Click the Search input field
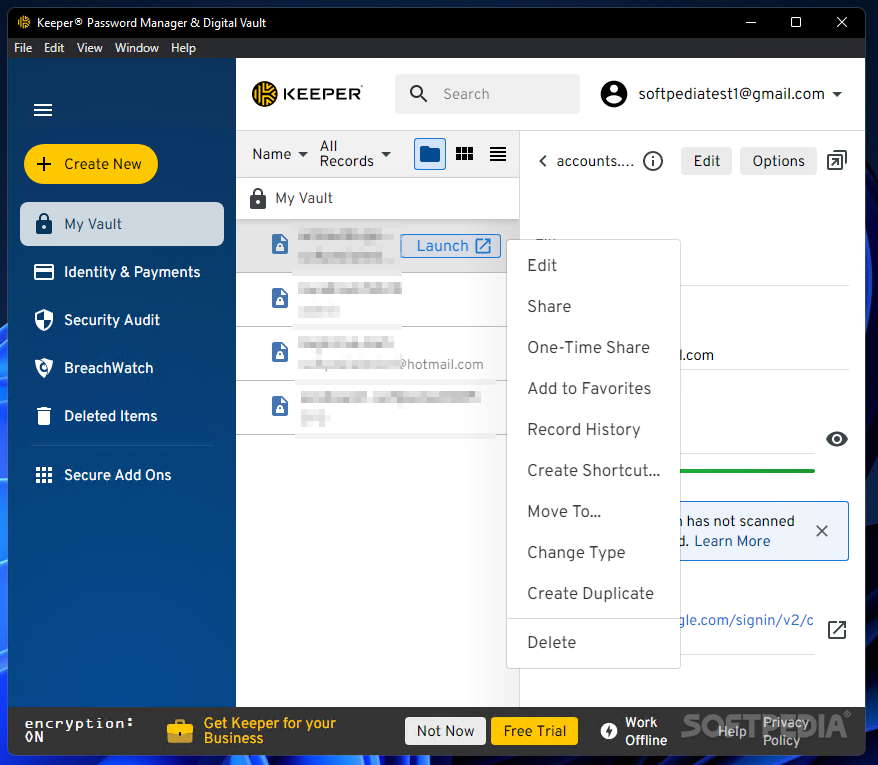This screenshot has width=878, height=765. point(487,94)
